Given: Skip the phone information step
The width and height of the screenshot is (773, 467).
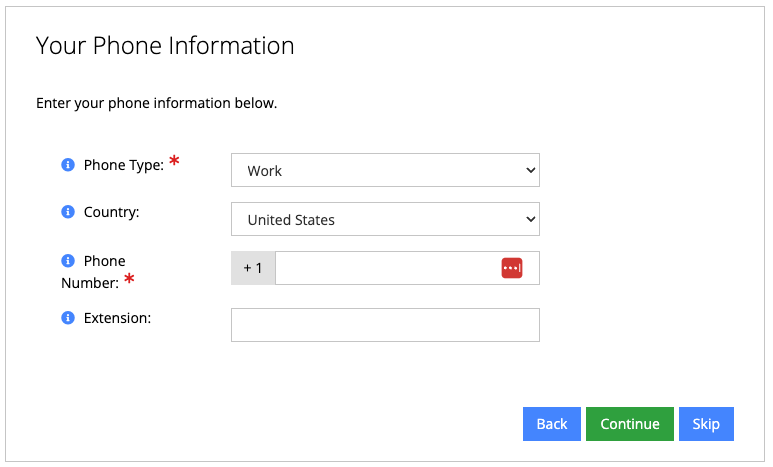Looking at the screenshot, I should [706, 424].
